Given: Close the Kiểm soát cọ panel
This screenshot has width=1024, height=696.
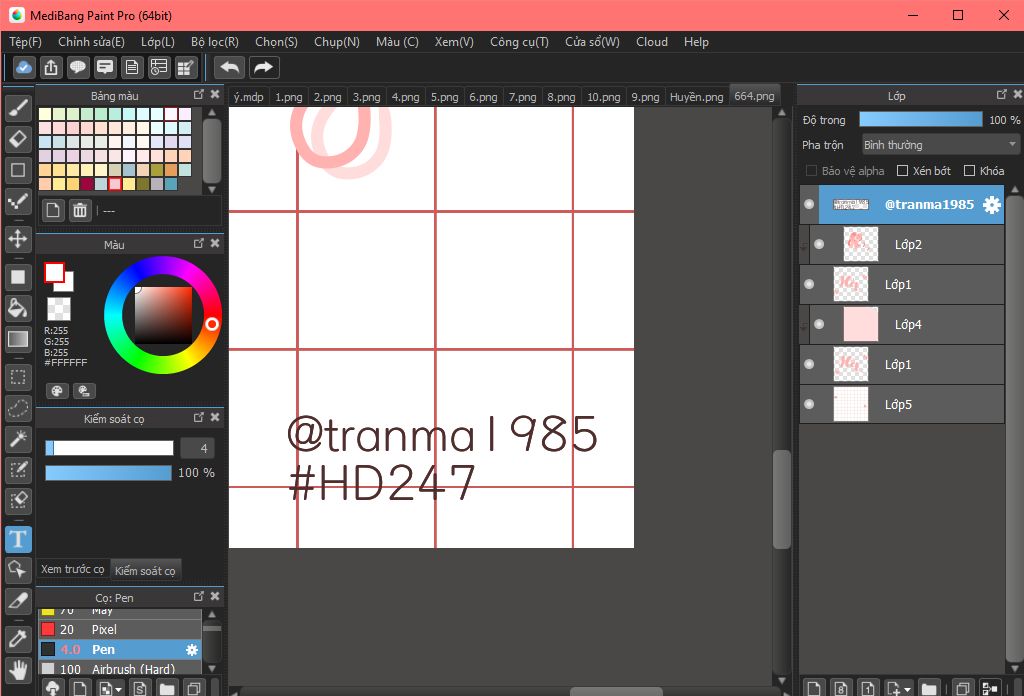Looking at the screenshot, I should [x=215, y=417].
